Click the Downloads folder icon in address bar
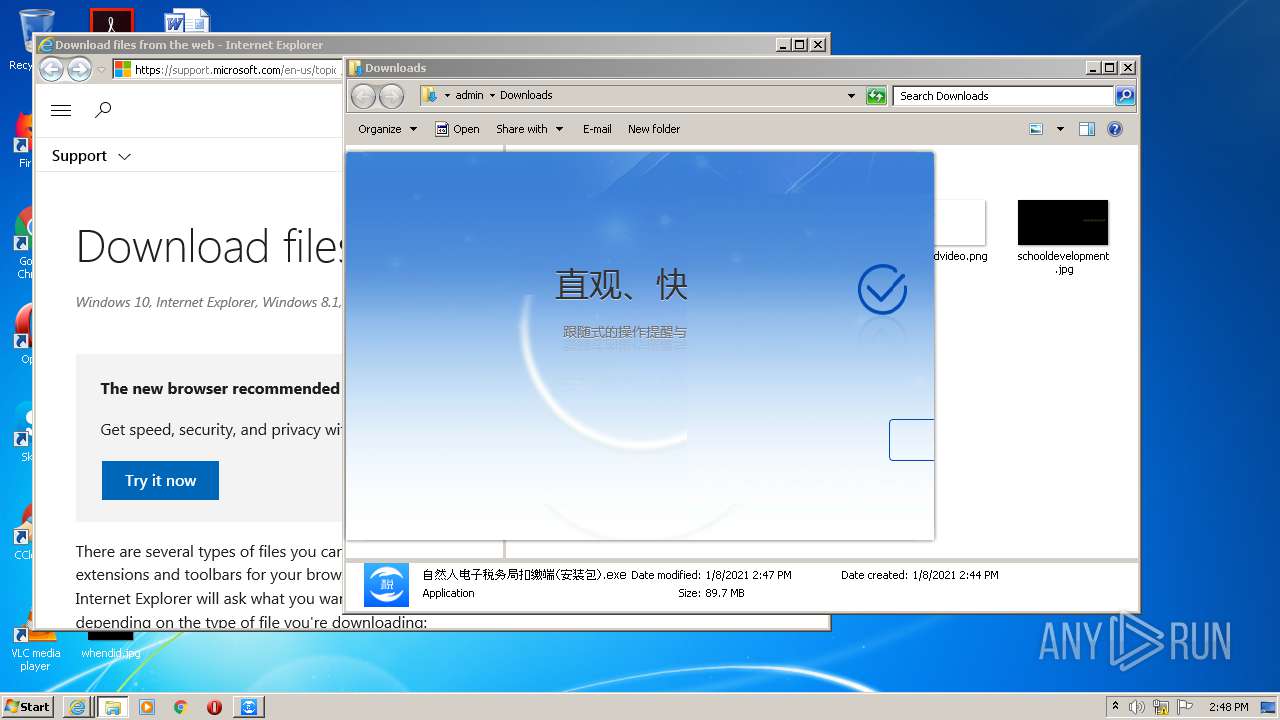Viewport: 1280px width, 720px height. pos(429,95)
